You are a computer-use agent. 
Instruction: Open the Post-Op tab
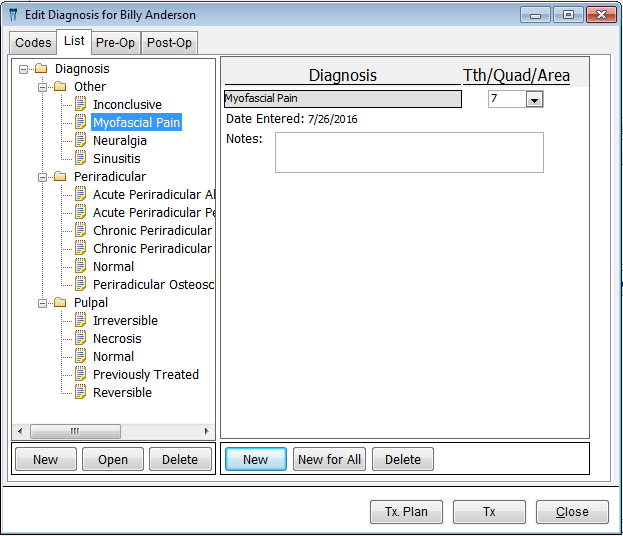click(168, 43)
